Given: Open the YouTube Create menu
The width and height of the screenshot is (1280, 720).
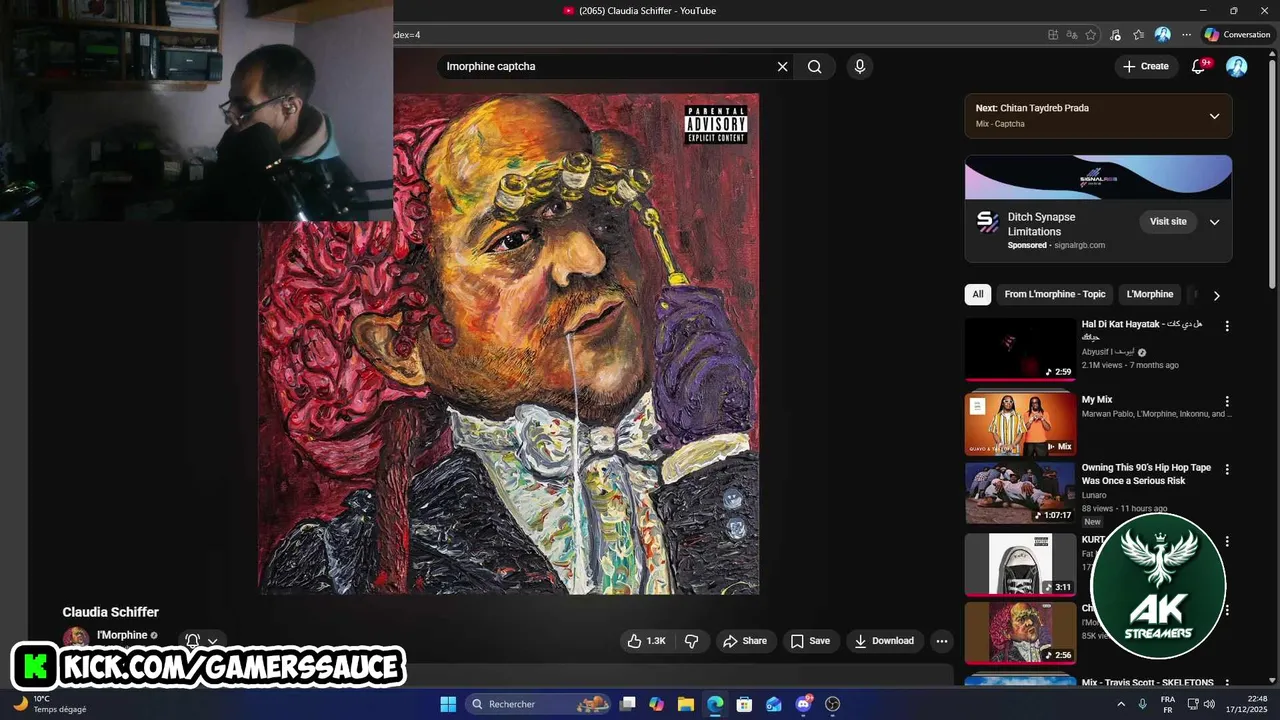Looking at the screenshot, I should 1145,66.
